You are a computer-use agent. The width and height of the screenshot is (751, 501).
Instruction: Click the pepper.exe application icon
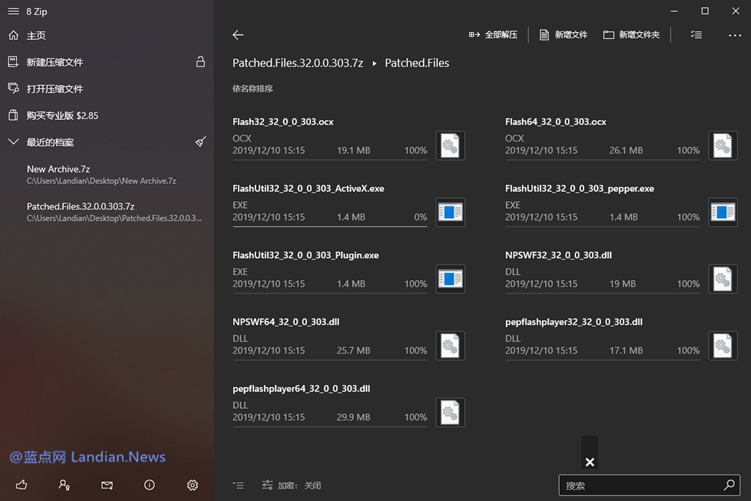(x=723, y=212)
